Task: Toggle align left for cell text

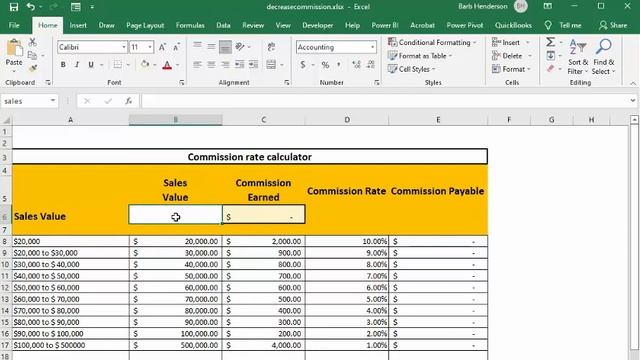Action: (197, 64)
